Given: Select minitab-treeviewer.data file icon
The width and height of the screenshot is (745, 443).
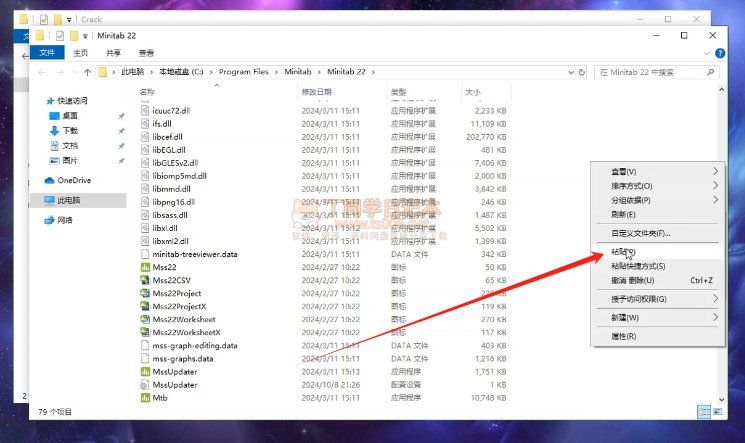Looking at the screenshot, I should [x=145, y=254].
